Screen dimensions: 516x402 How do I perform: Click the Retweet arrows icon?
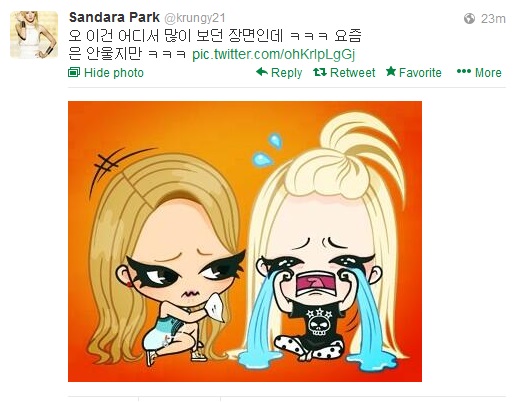coord(320,72)
